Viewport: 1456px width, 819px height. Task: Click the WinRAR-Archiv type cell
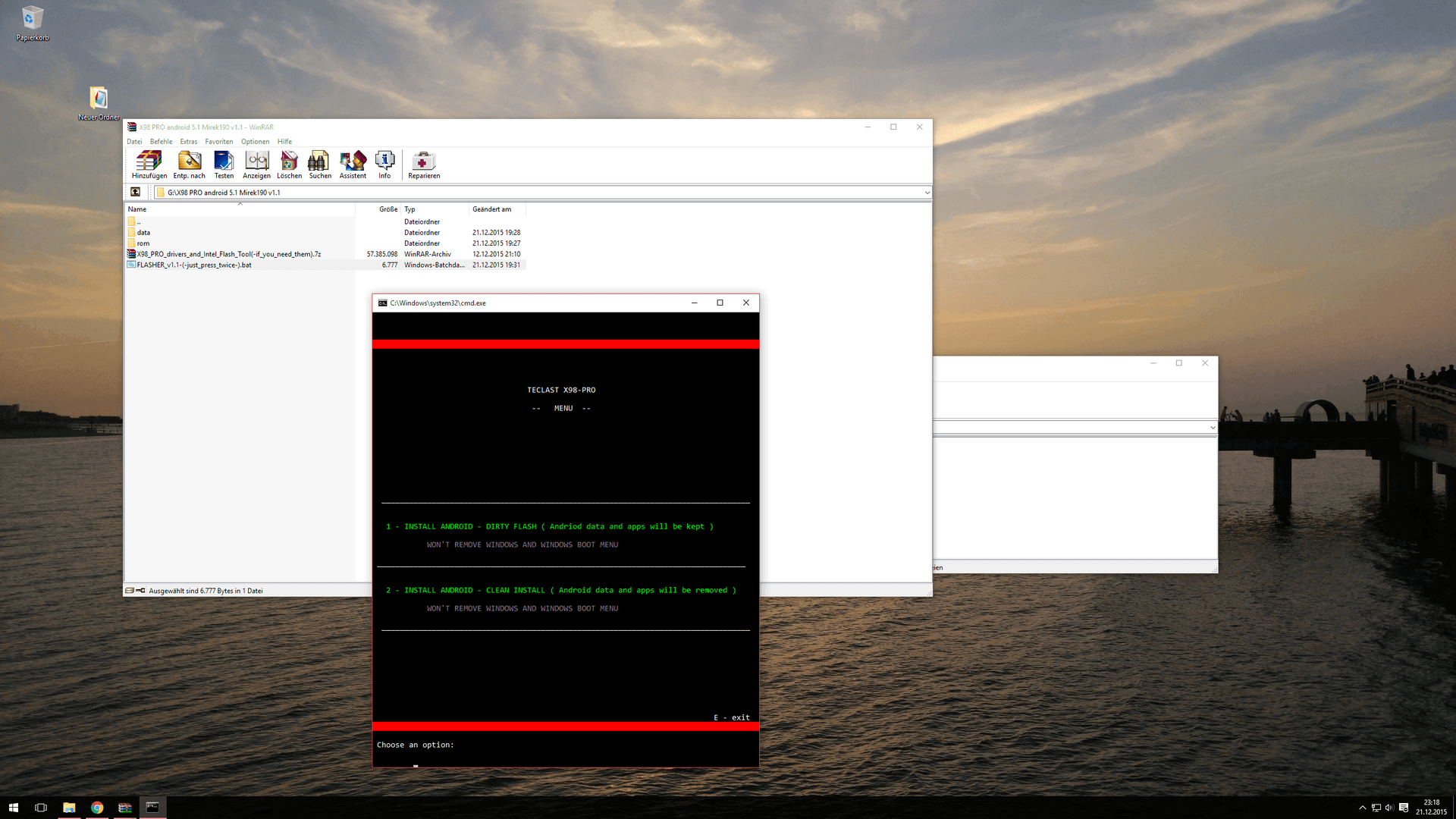(428, 254)
